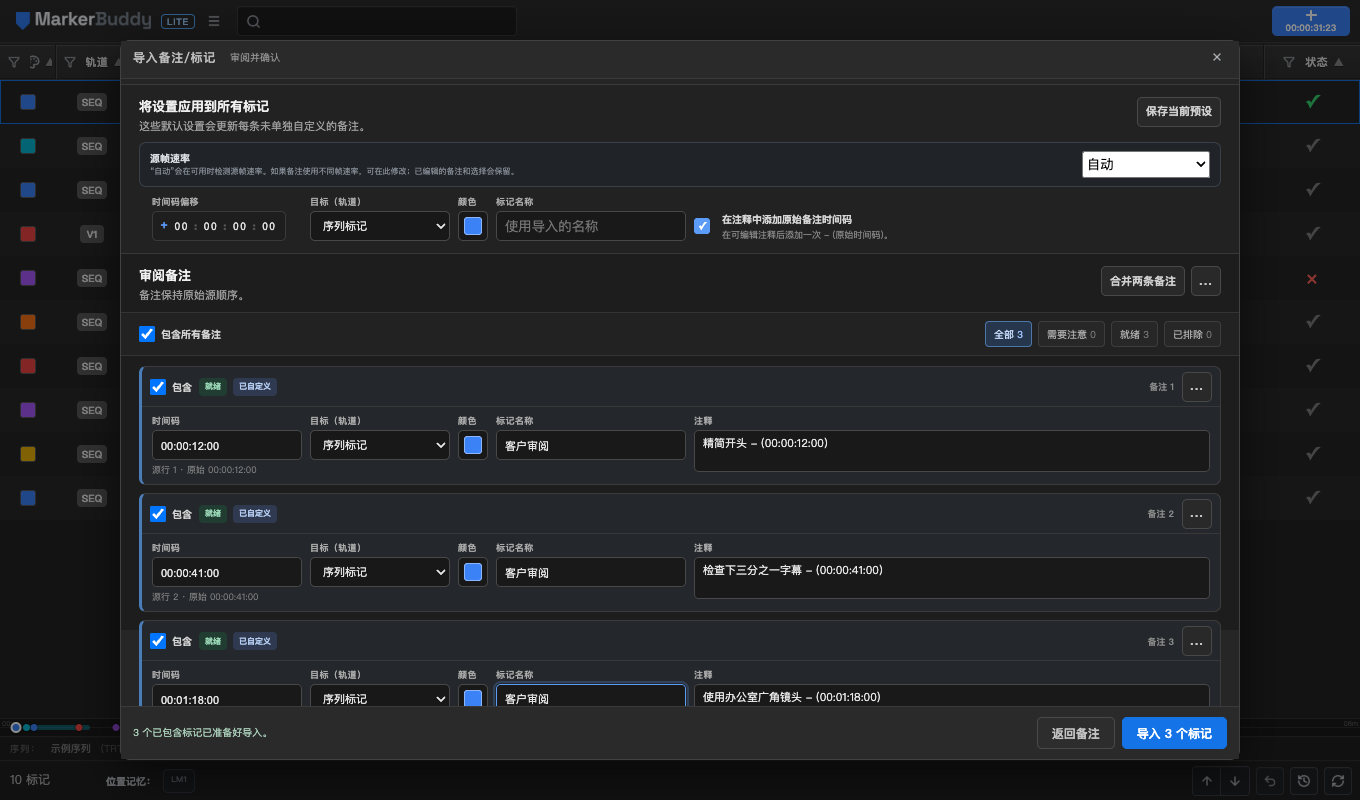Image resolution: width=1360 pixels, height=800 pixels.
Task: Toggle 在注释中添加原始备注时间码 checkbox
Action: [703, 226]
